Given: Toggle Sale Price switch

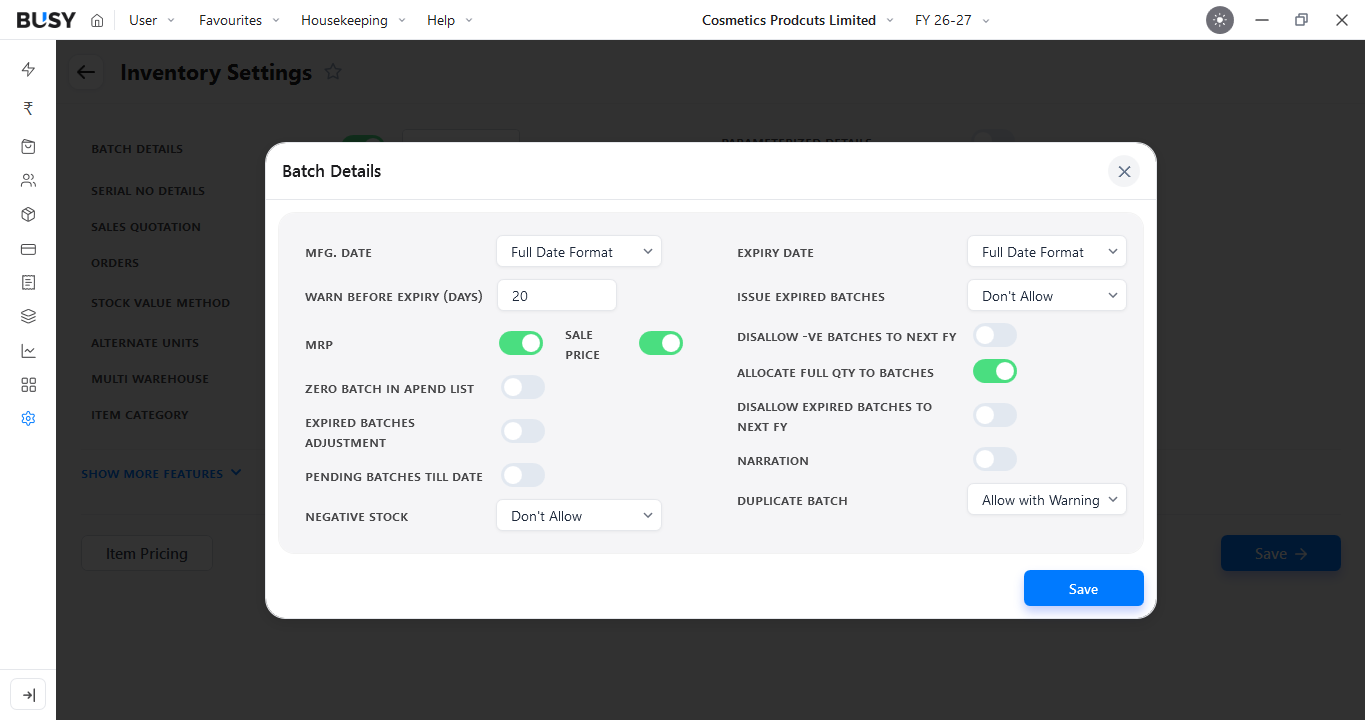Looking at the screenshot, I should (661, 344).
